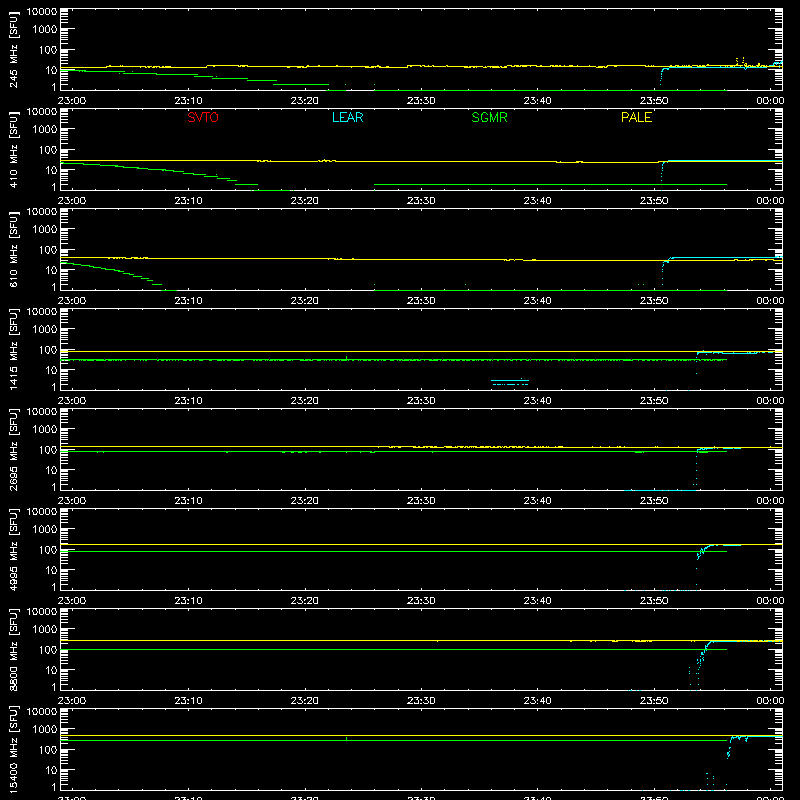Select the 8800 MHz [SFU] axis title
800x800 pixels.
tap(14, 649)
